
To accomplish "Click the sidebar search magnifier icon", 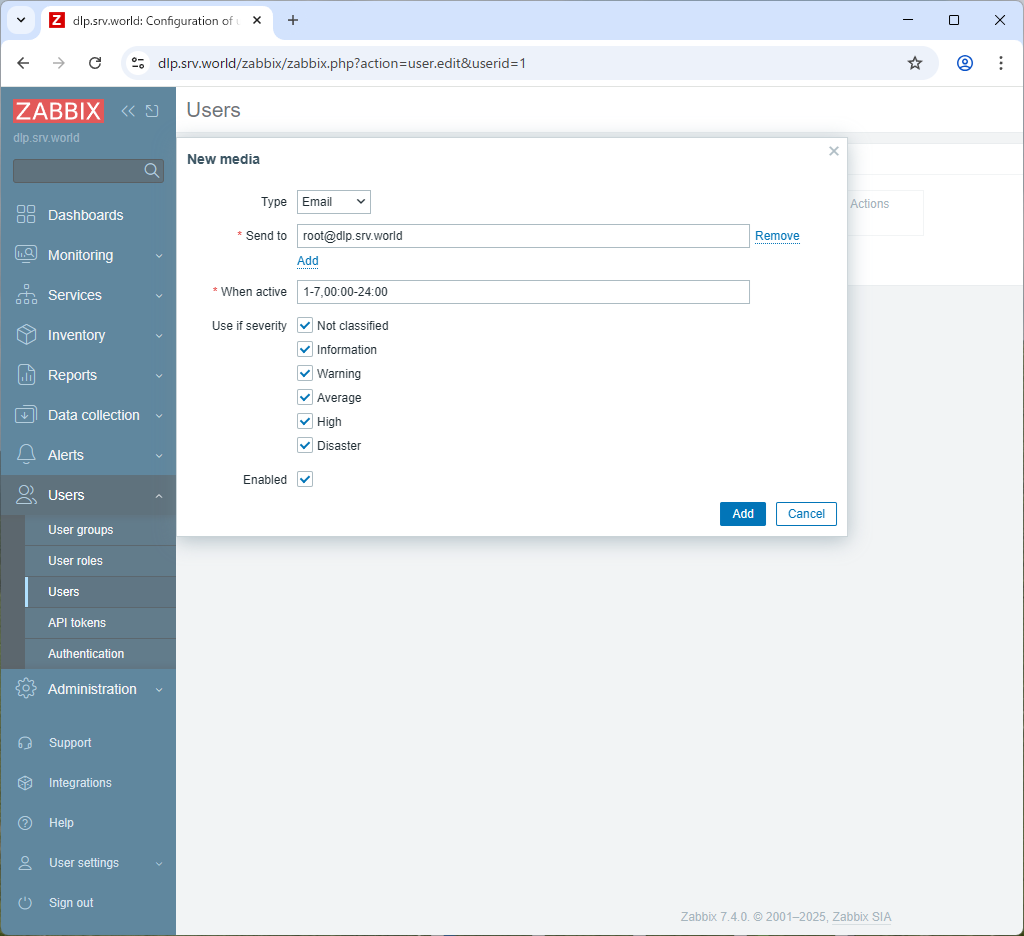I will [152, 170].
